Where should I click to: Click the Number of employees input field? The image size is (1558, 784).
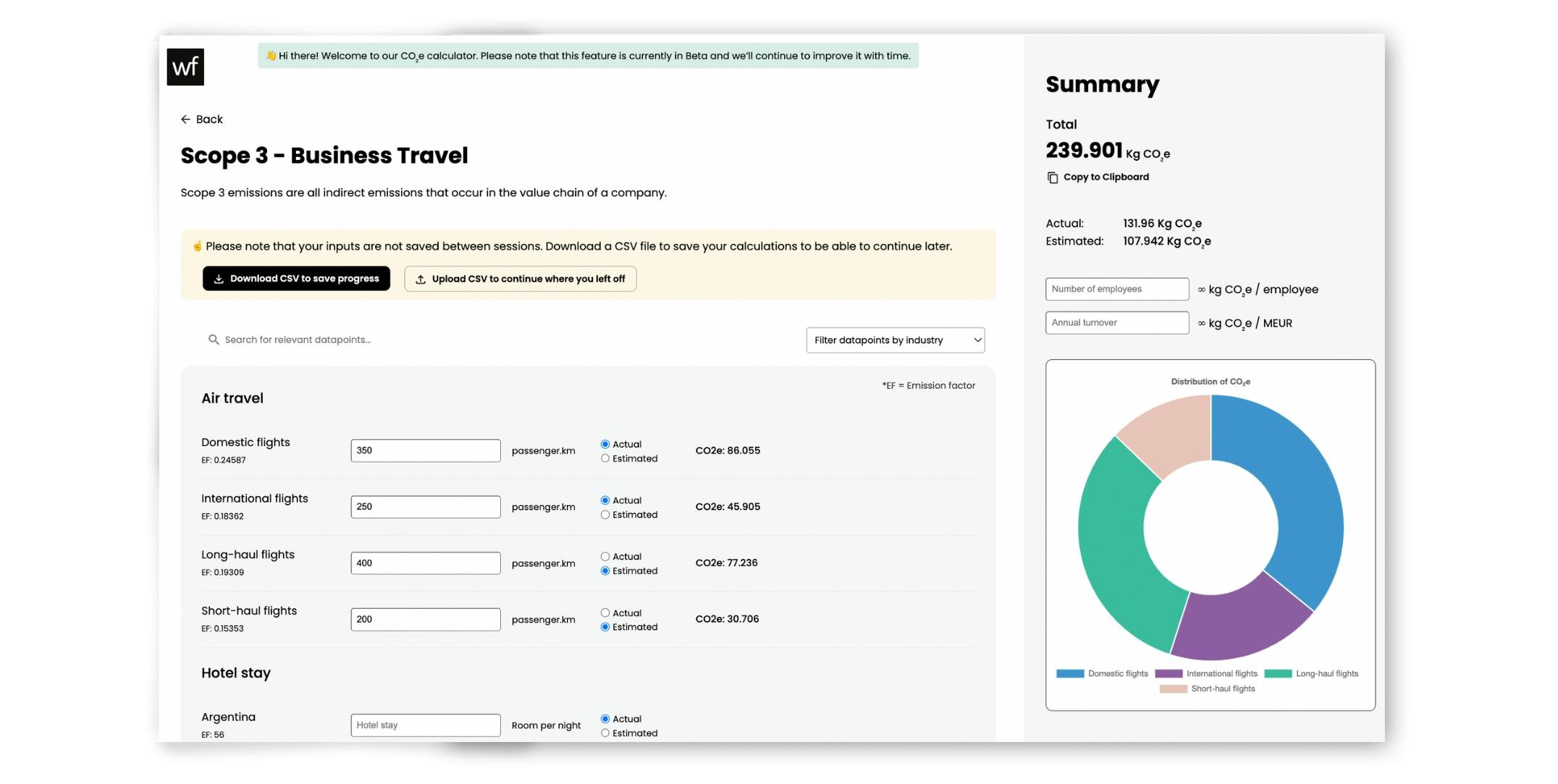[x=1116, y=288]
